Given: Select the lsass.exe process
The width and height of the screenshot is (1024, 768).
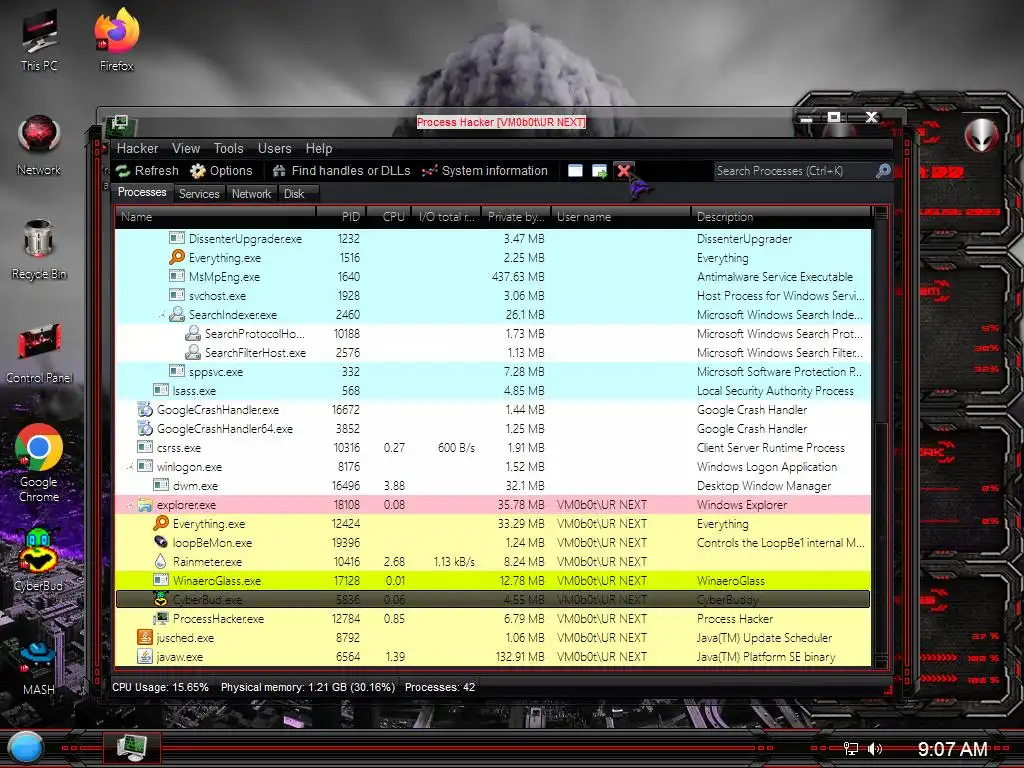Looking at the screenshot, I should 493,391.
